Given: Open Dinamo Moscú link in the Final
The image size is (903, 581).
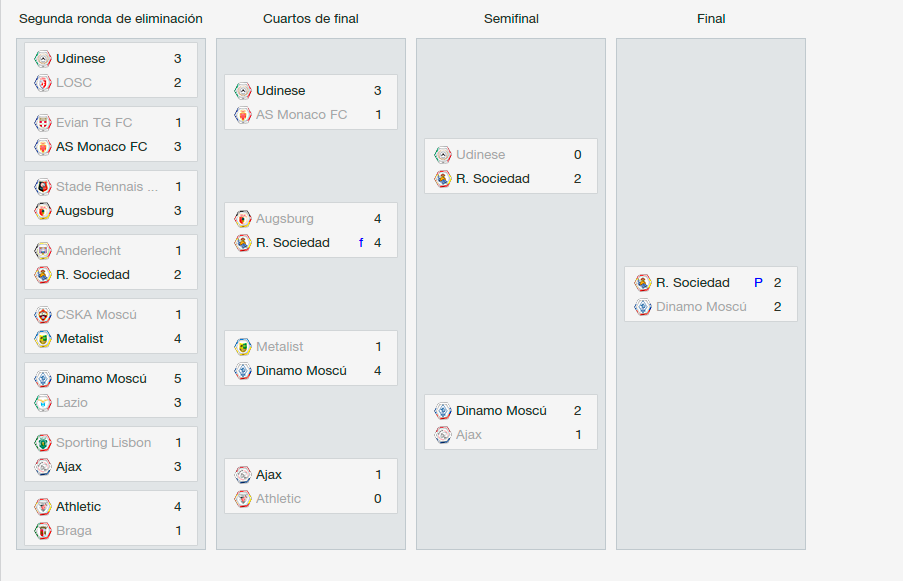Looking at the screenshot, I should coord(701,307).
